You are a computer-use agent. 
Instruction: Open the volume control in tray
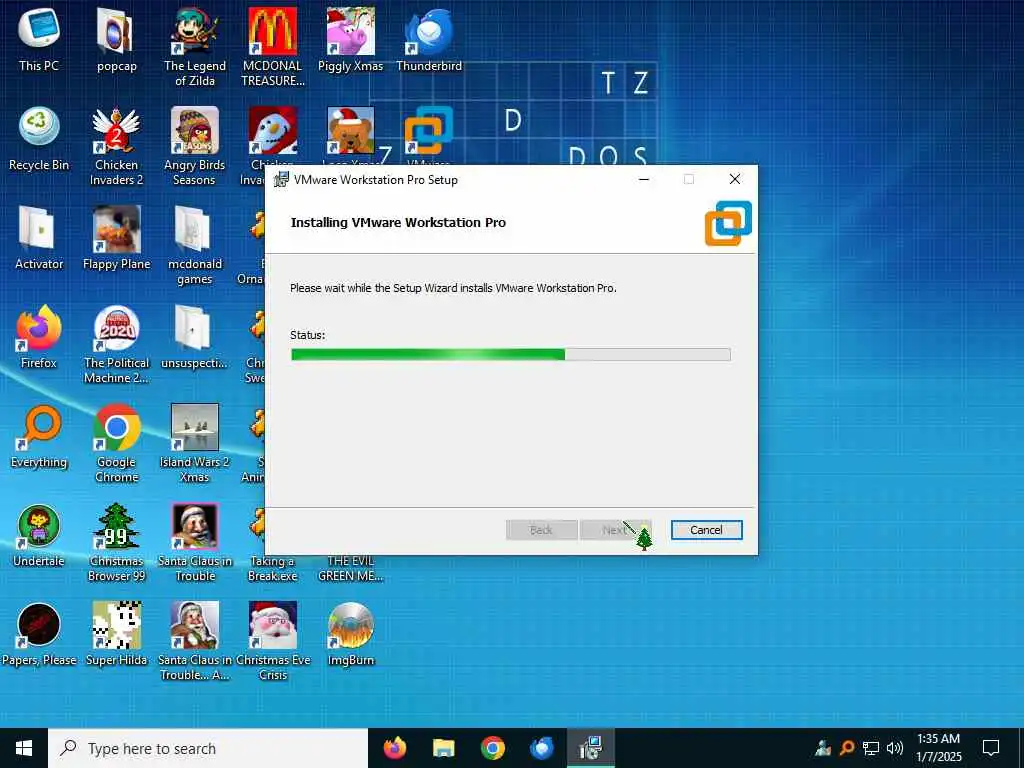[x=895, y=748]
